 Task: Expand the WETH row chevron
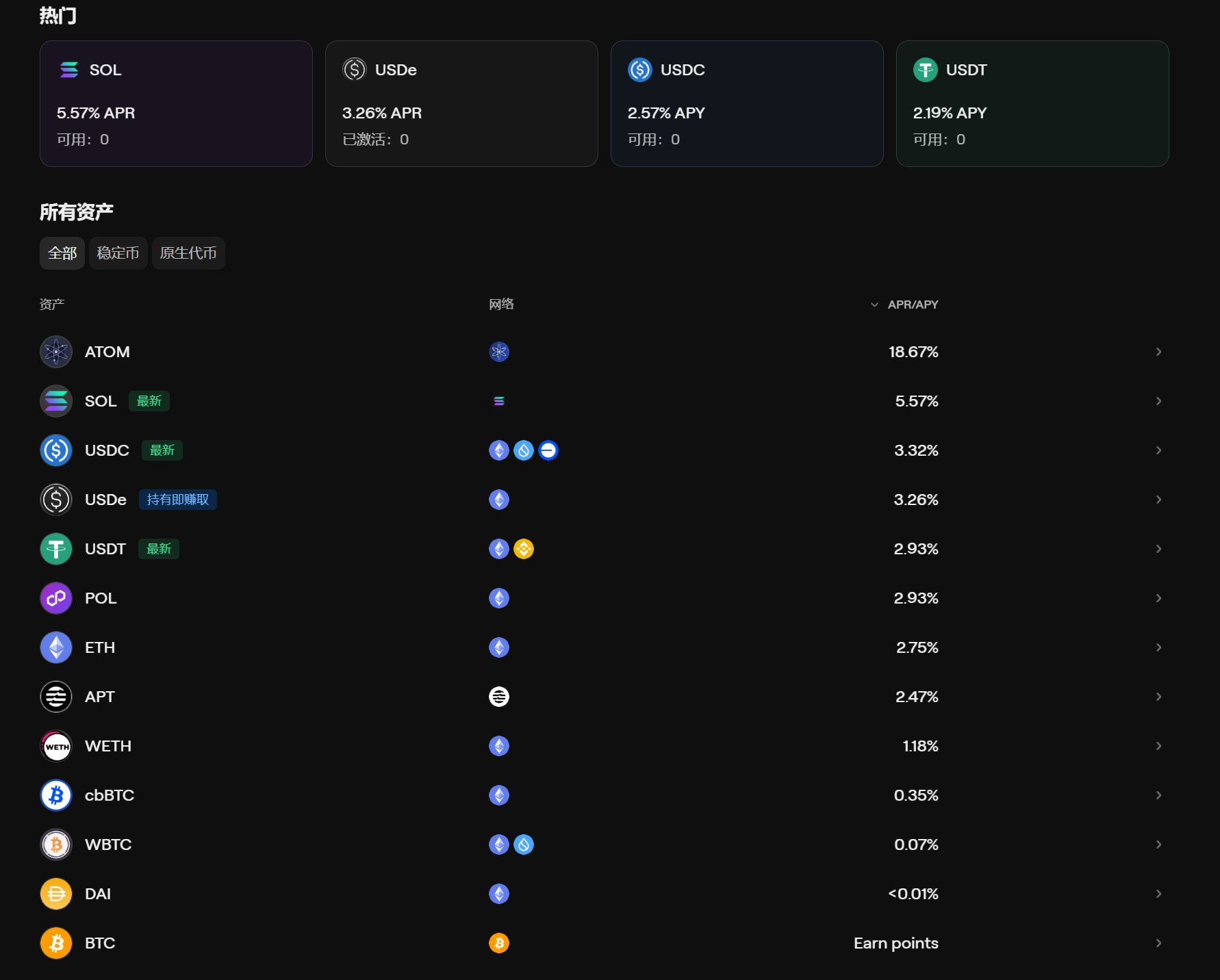click(1158, 746)
